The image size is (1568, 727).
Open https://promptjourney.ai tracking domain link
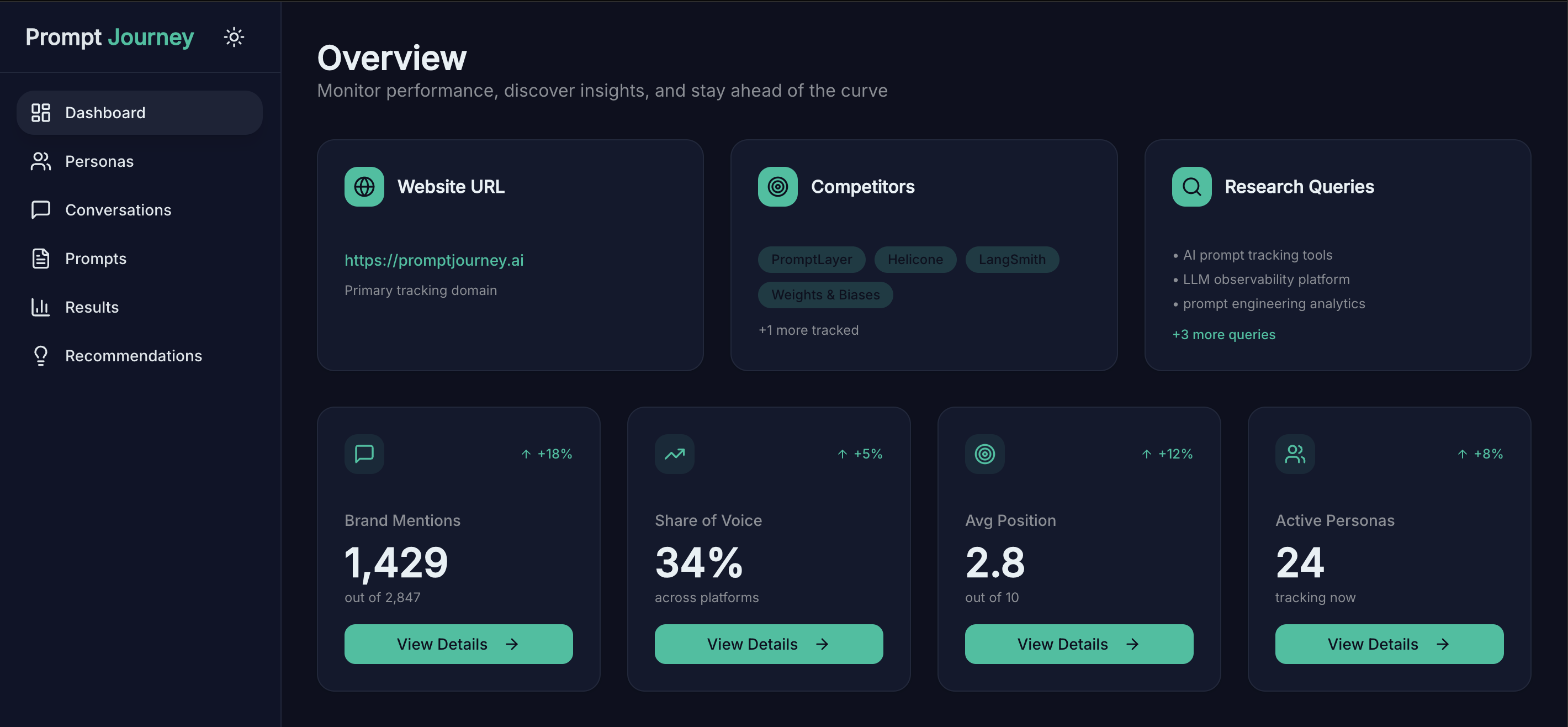(434, 260)
